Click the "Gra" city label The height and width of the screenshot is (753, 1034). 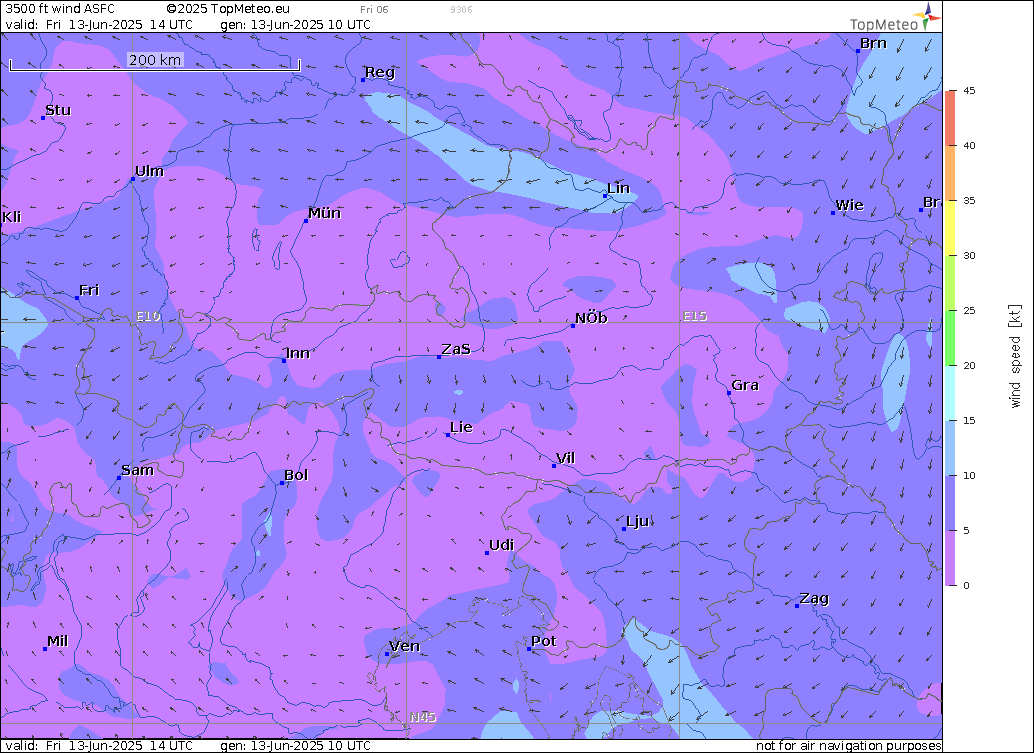[745, 385]
